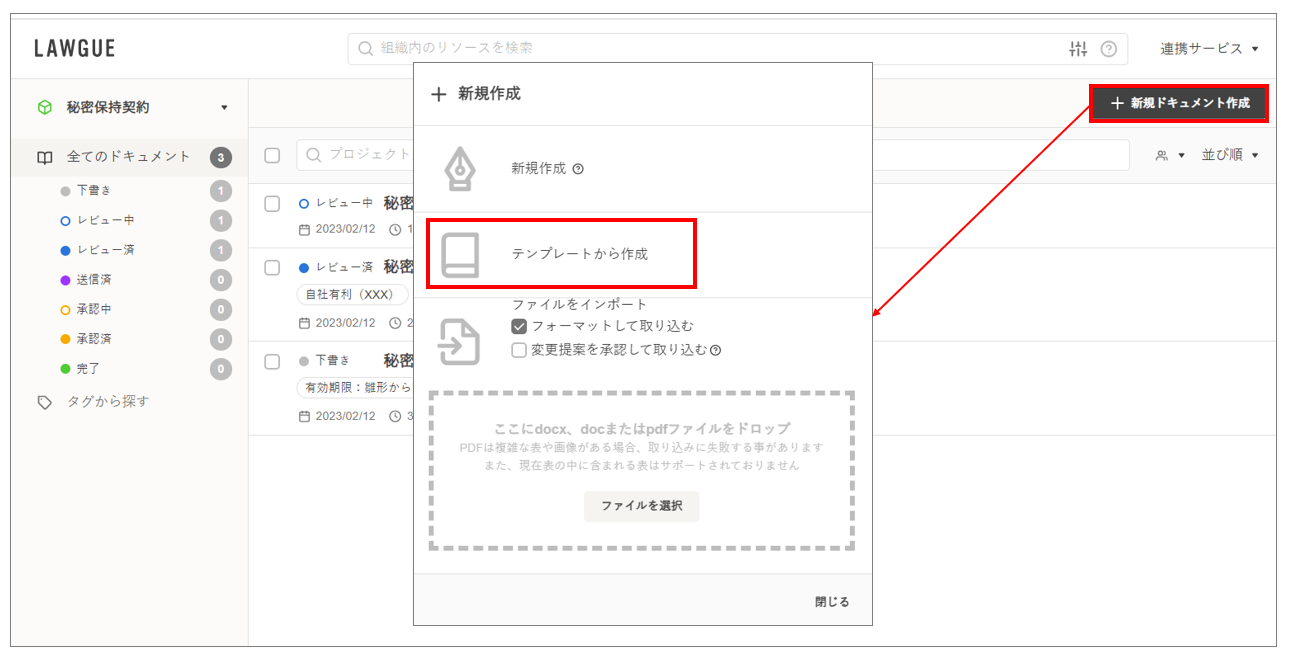1290x656 pixels.
Task: Expand the 秘密保持契約 workspace dropdown
Action: tap(224, 108)
